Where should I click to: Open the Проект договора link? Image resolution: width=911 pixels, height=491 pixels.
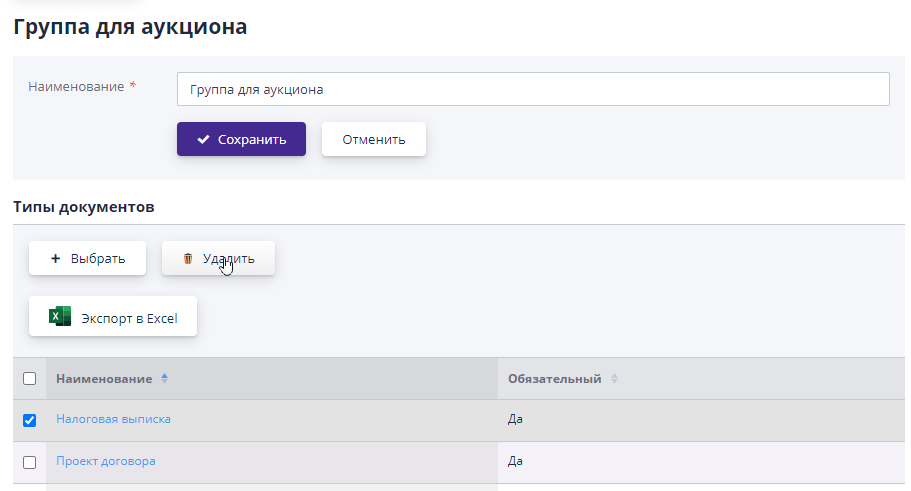tap(106, 461)
